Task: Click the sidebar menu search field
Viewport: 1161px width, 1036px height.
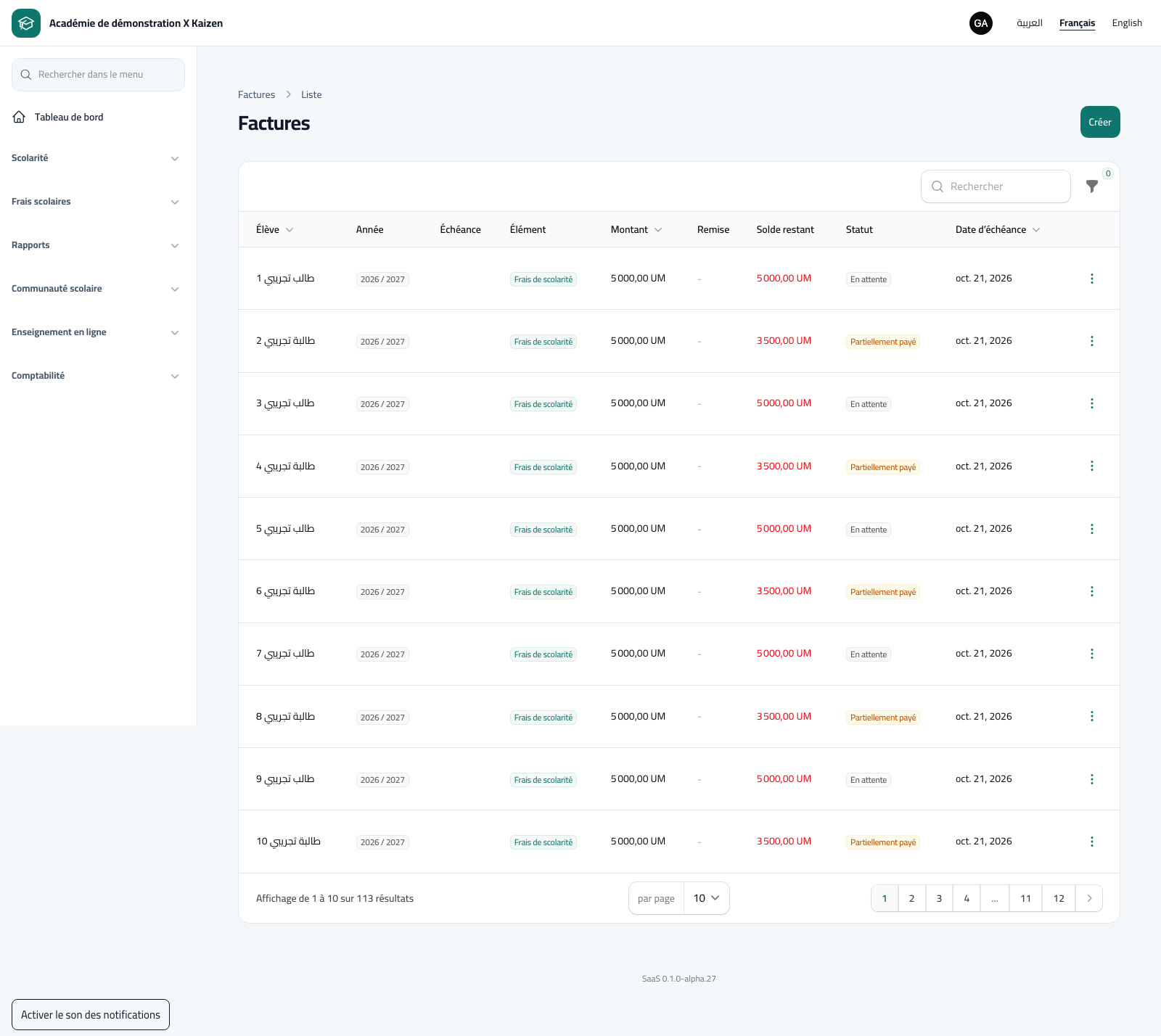Action: (98, 75)
